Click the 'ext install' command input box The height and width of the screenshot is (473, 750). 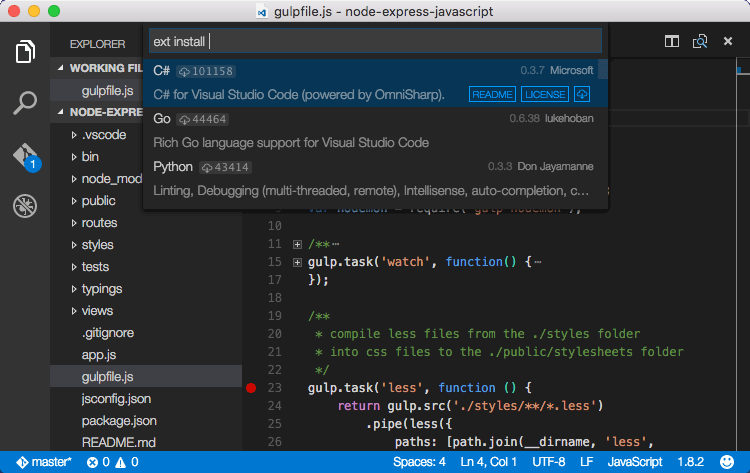[x=375, y=41]
